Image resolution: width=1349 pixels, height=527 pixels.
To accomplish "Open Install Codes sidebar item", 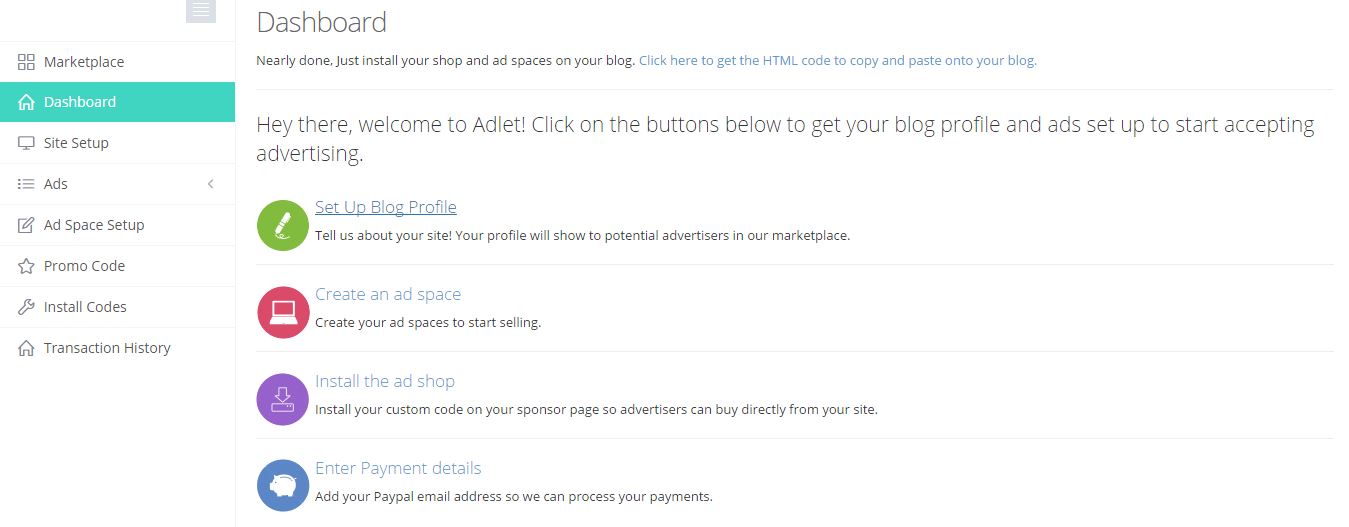I will point(85,307).
